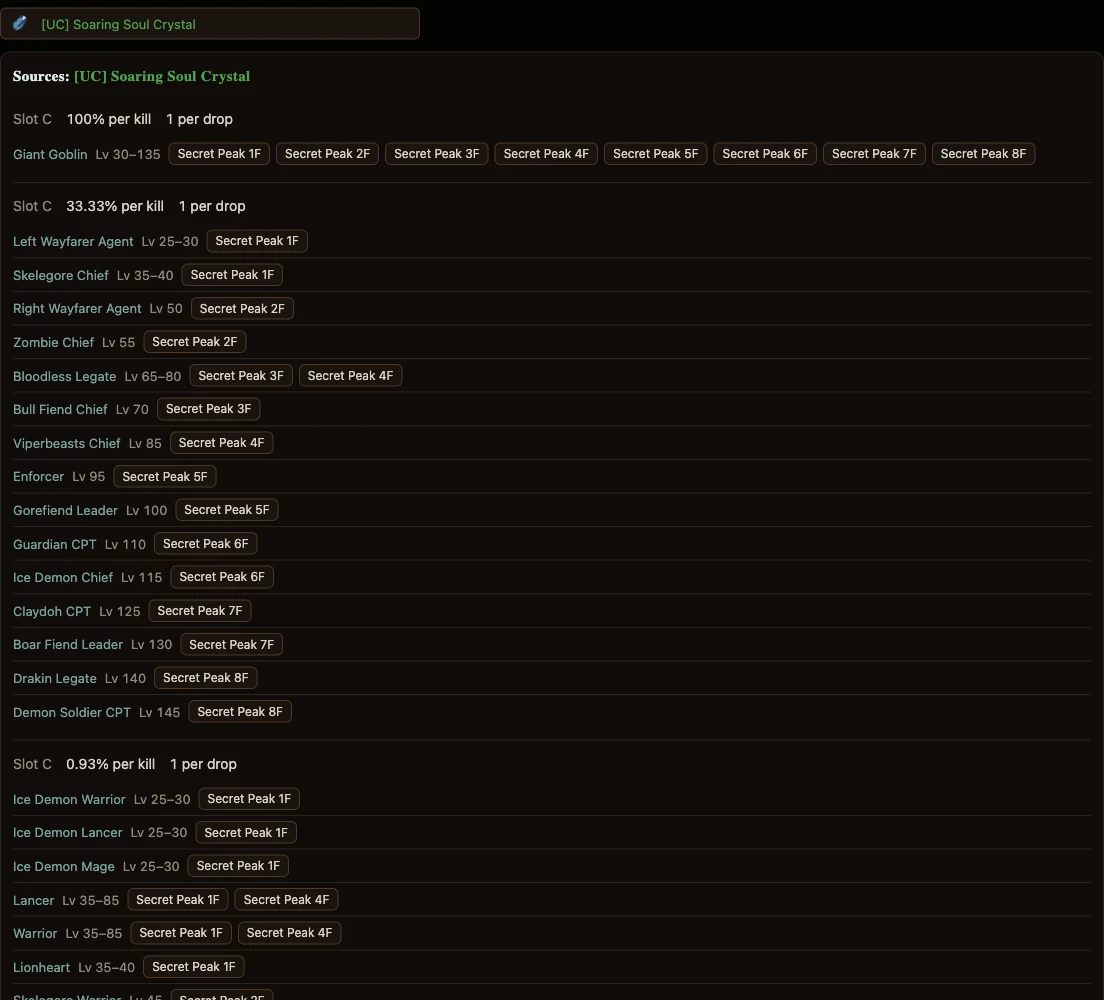
Task: Open the Left Wayfarer Agent link
Action: tap(73, 242)
